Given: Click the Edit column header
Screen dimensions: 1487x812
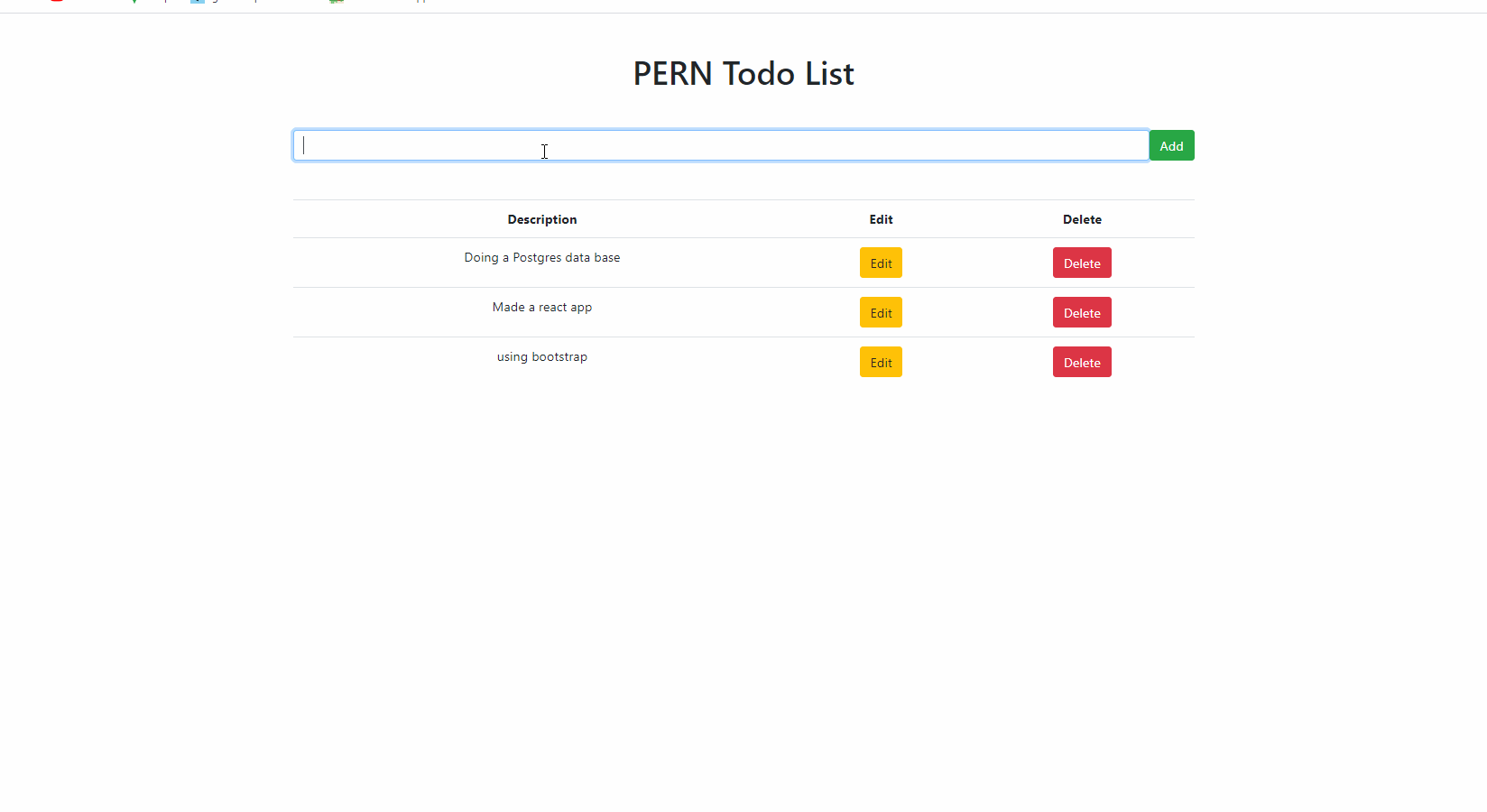Looking at the screenshot, I should coord(881,219).
